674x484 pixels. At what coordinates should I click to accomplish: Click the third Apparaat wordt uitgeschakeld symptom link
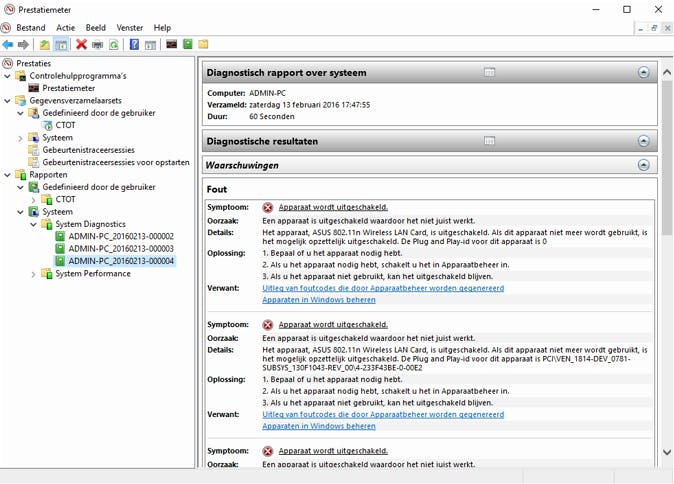tap(333, 451)
